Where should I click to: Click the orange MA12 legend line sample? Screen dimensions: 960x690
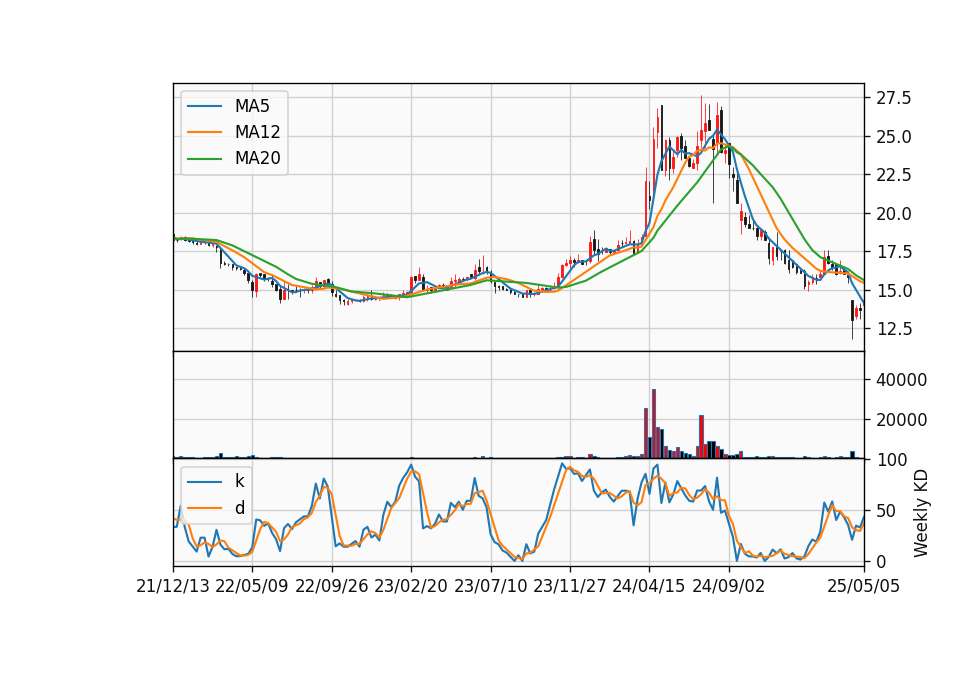[x=204, y=132]
